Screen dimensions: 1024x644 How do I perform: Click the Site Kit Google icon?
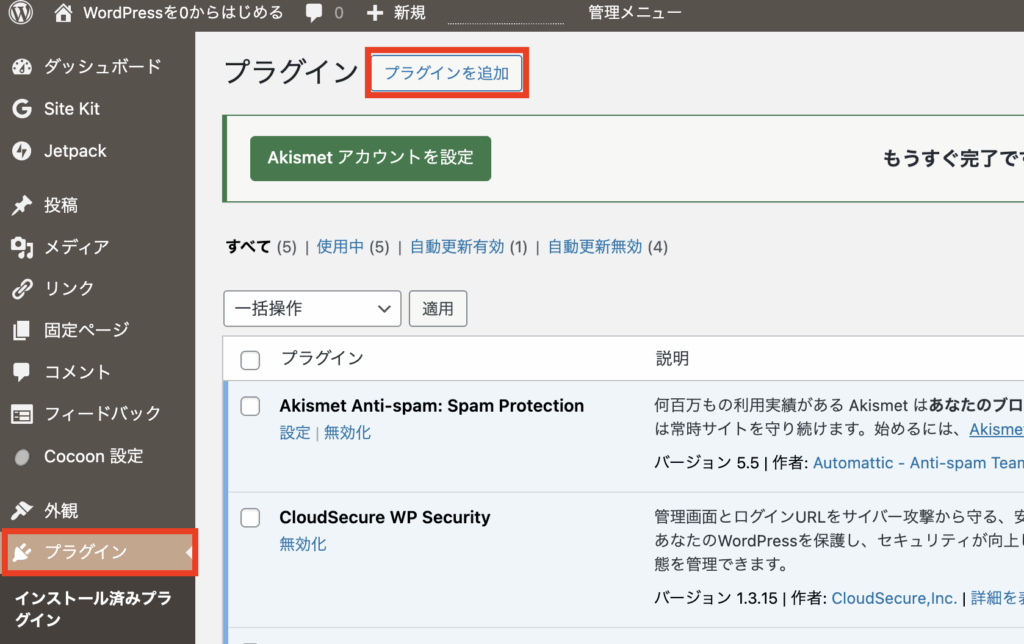[22, 108]
